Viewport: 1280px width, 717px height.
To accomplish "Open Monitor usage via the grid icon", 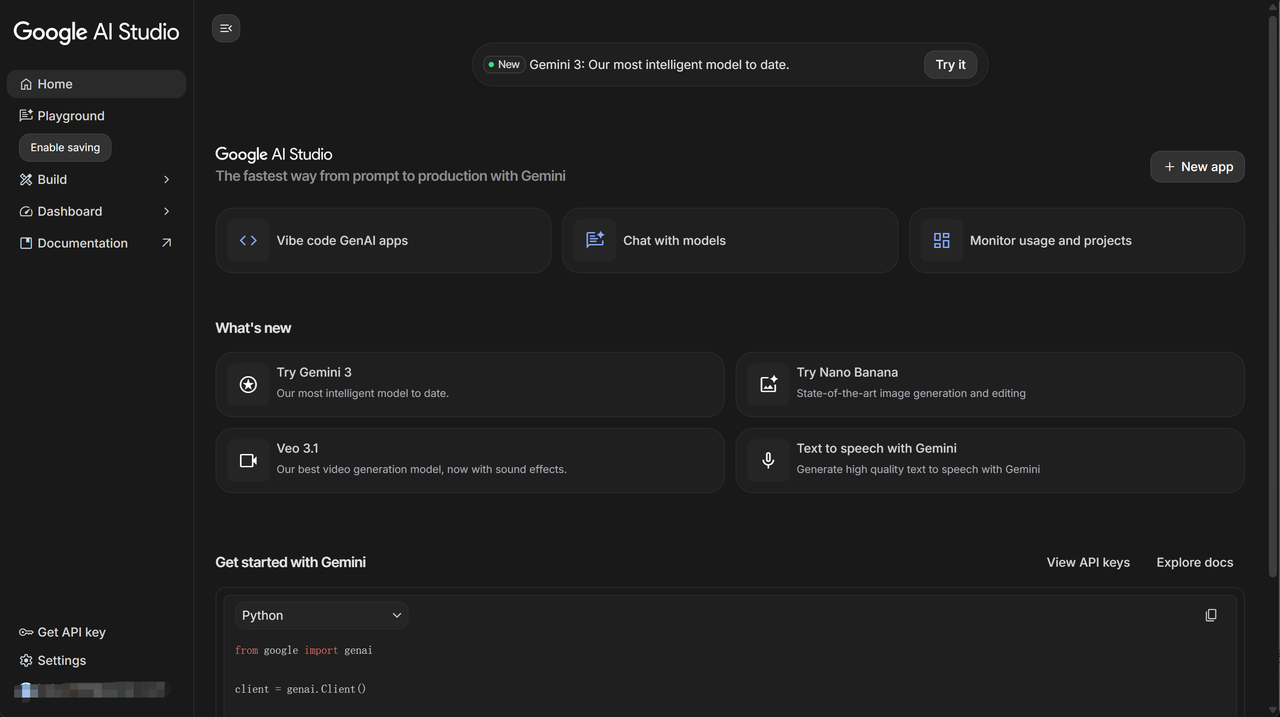I will pos(941,240).
